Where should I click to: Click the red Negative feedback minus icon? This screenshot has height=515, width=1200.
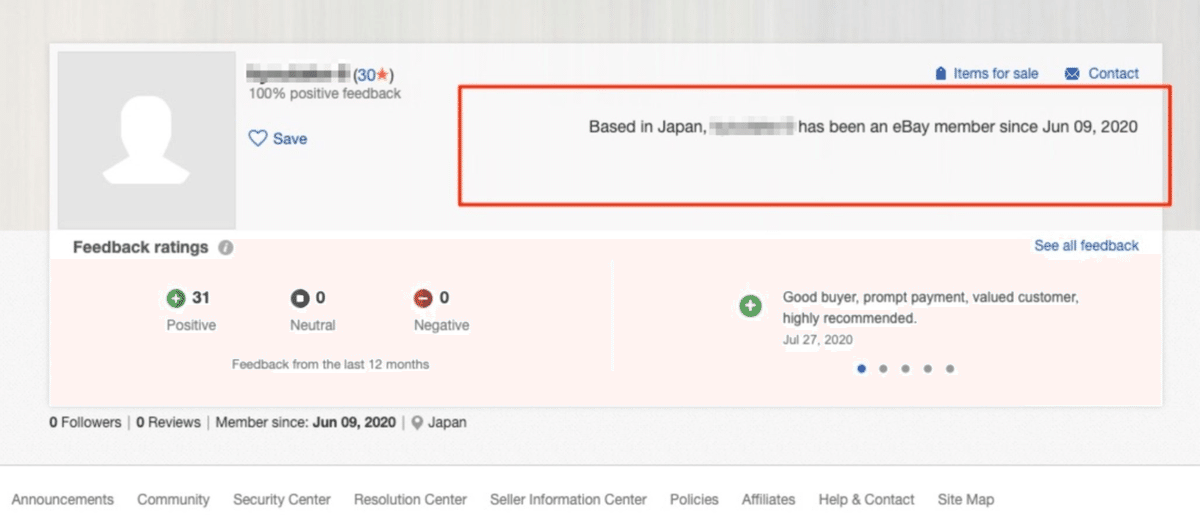pos(423,298)
